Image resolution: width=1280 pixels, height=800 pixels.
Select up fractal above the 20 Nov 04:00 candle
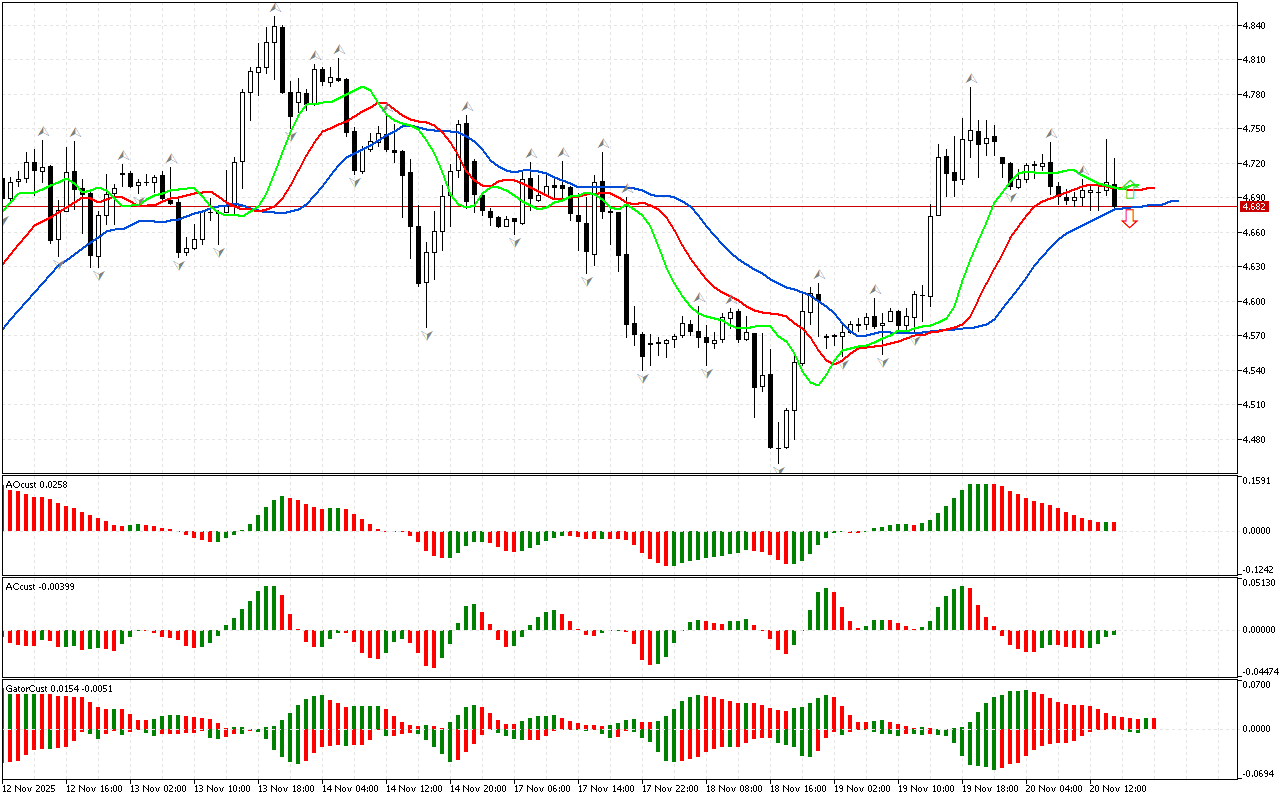coord(1051,133)
